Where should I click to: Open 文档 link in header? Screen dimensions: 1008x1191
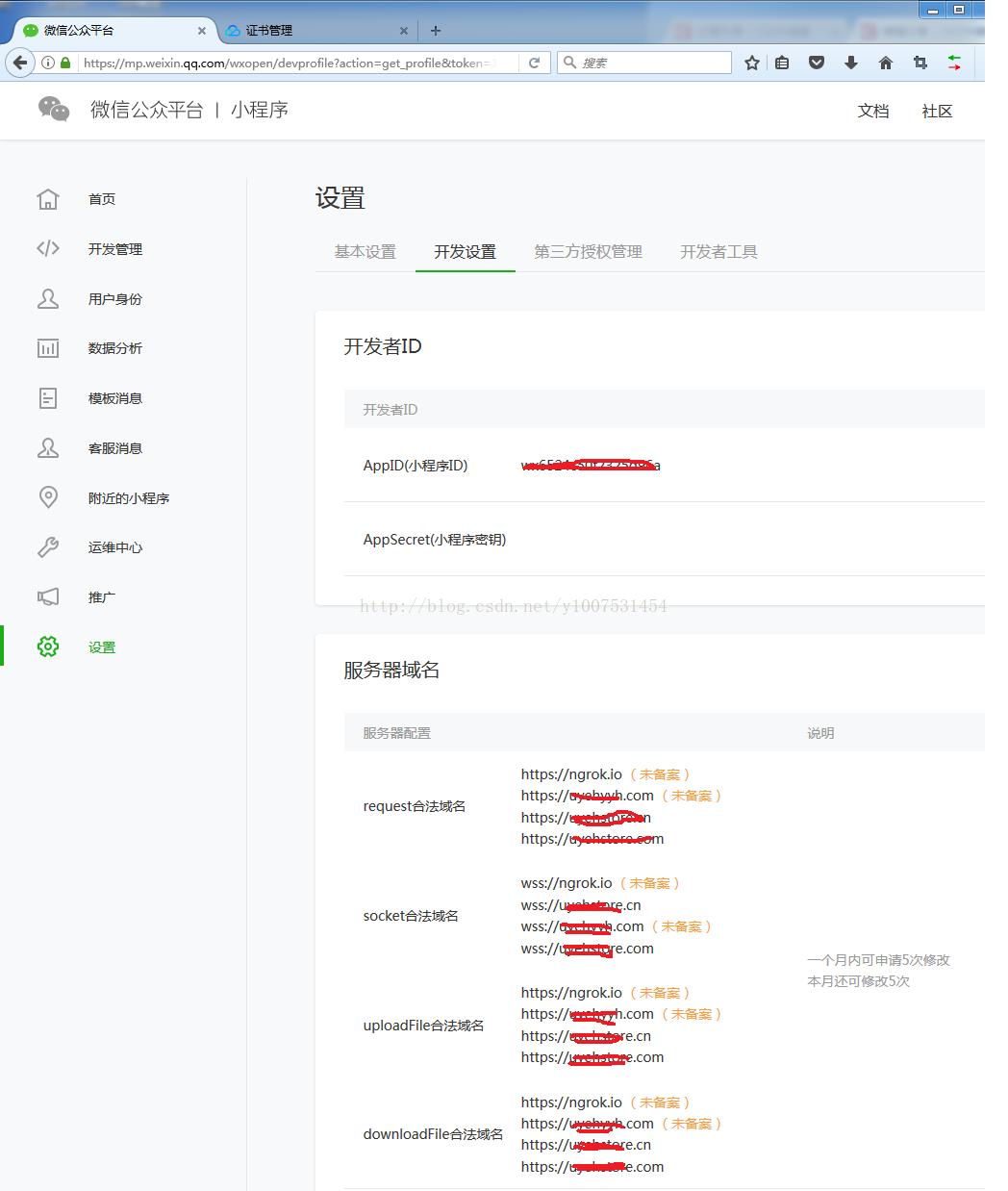[x=873, y=112]
